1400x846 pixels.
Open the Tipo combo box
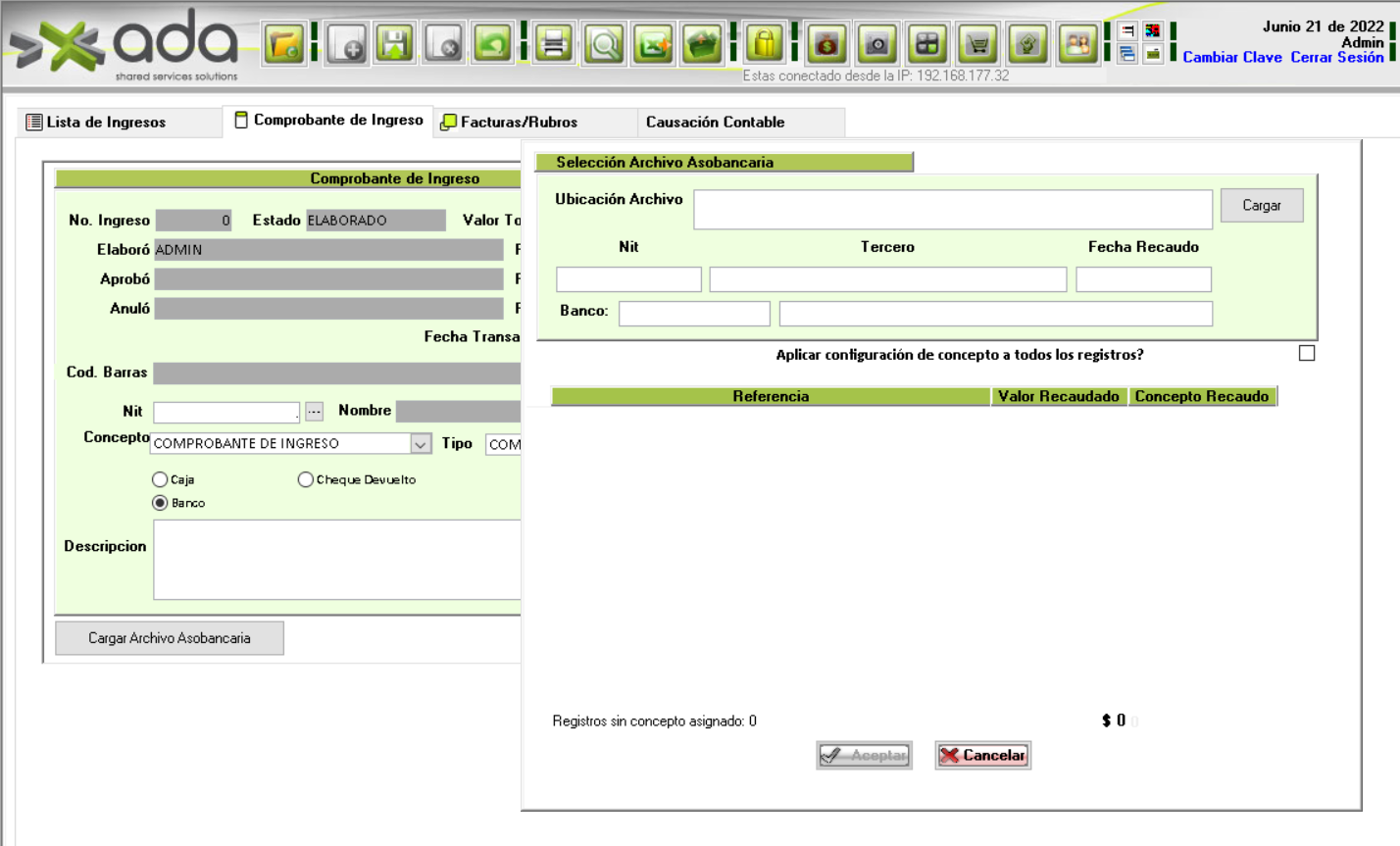click(503, 444)
